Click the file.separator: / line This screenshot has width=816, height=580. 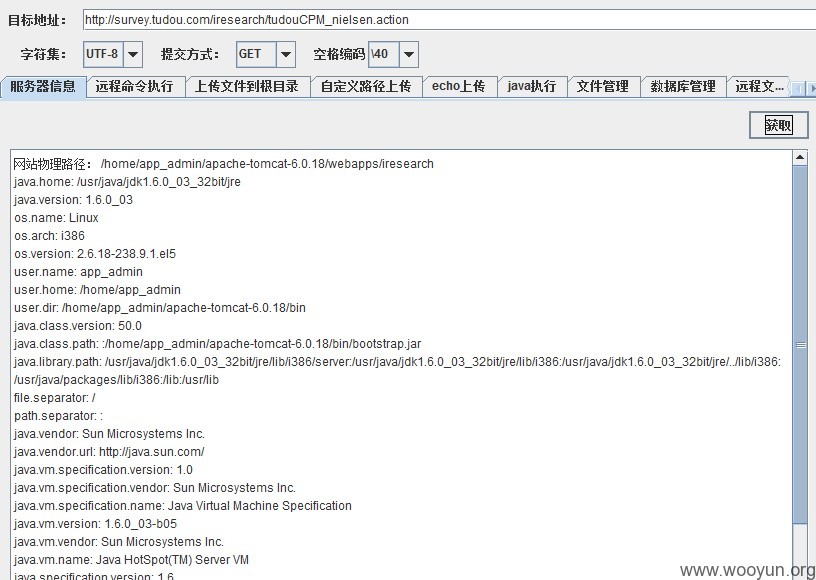tap(55, 398)
